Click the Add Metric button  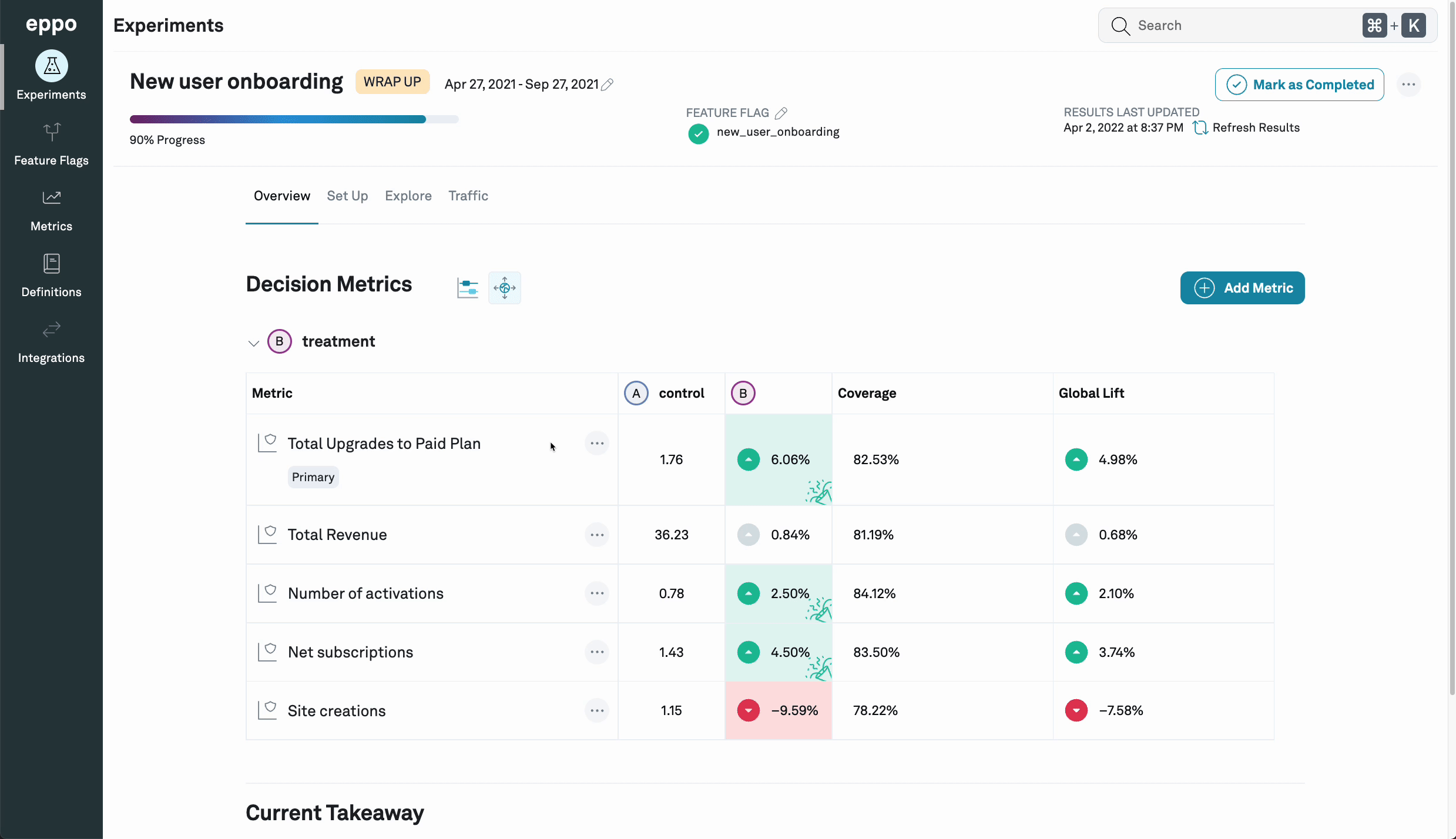1242,288
